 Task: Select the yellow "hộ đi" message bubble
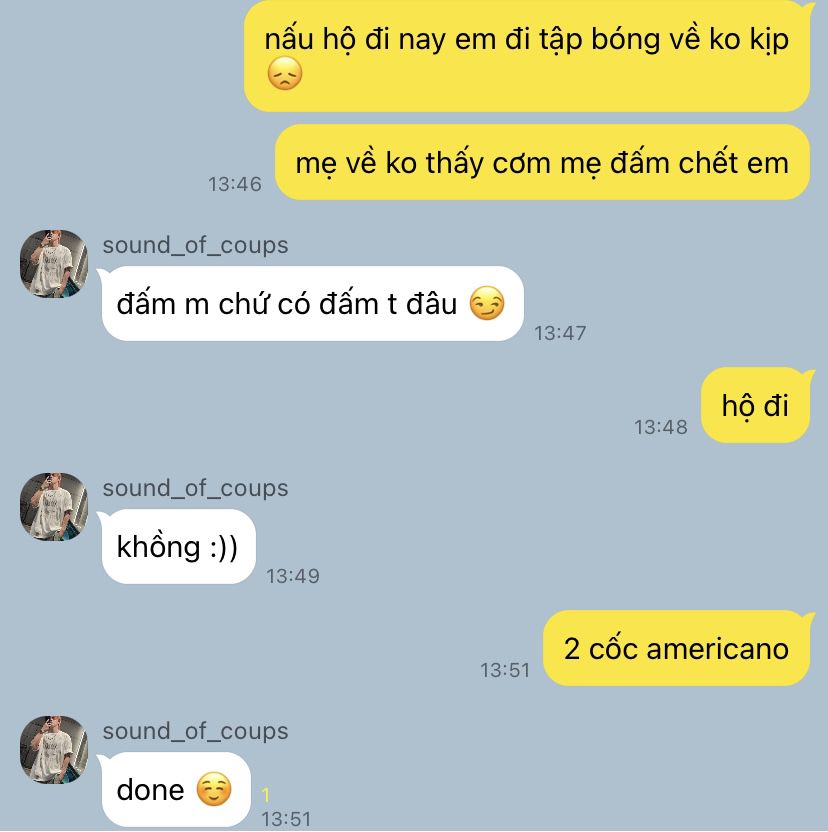756,405
